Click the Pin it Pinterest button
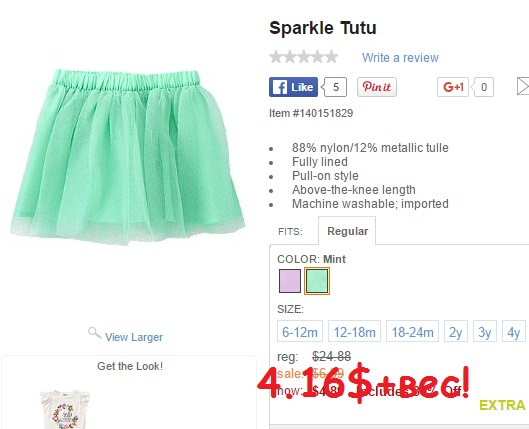Viewport: 529px width, 429px height. click(x=377, y=87)
